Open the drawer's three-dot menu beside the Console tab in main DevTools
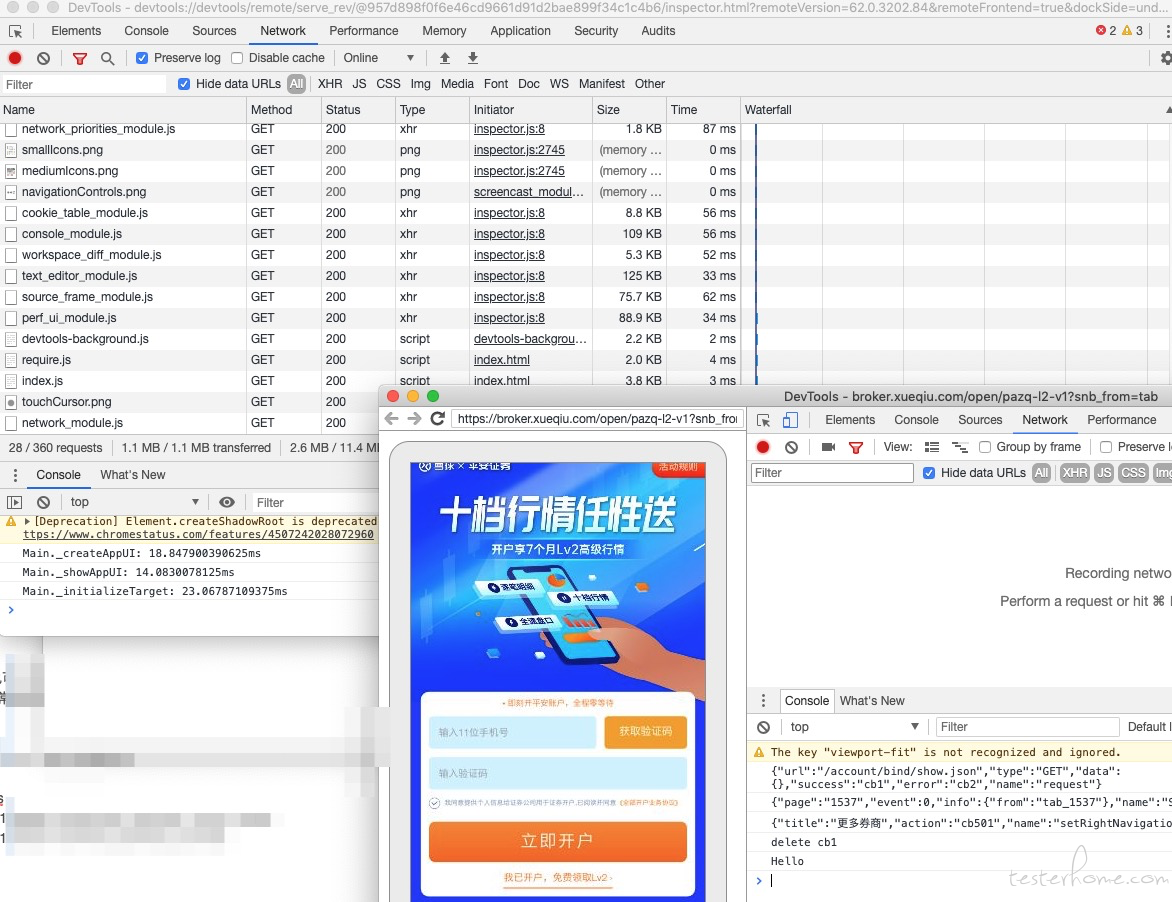 click(x=15, y=475)
